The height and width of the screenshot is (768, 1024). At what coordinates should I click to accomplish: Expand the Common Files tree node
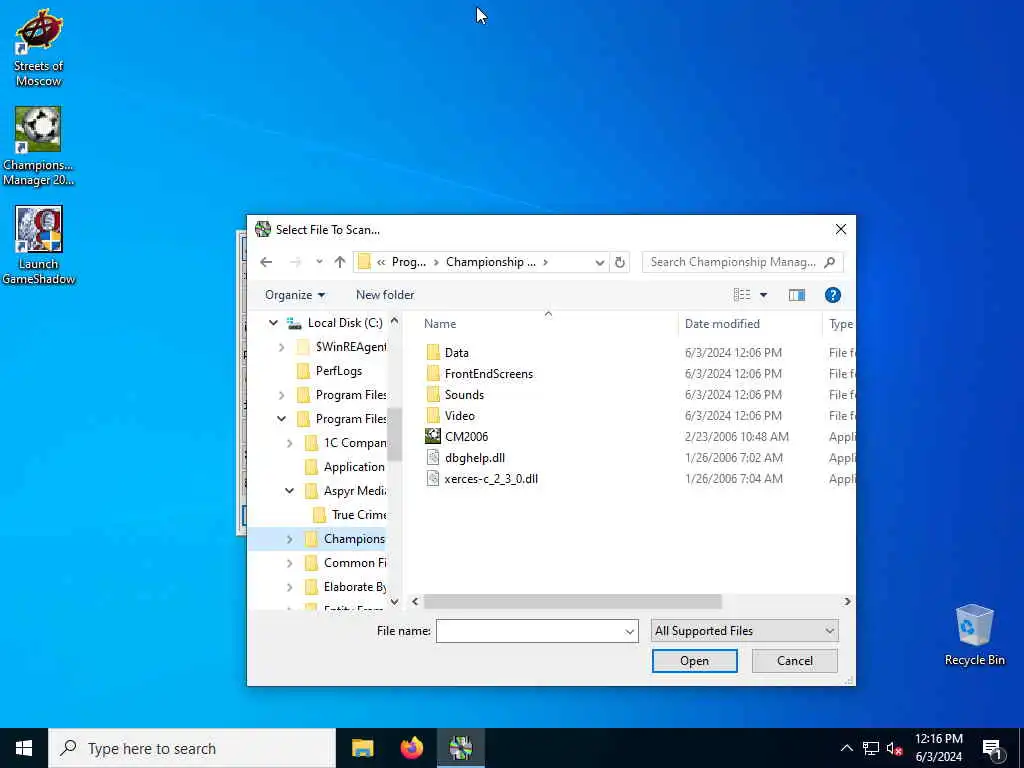click(289, 563)
